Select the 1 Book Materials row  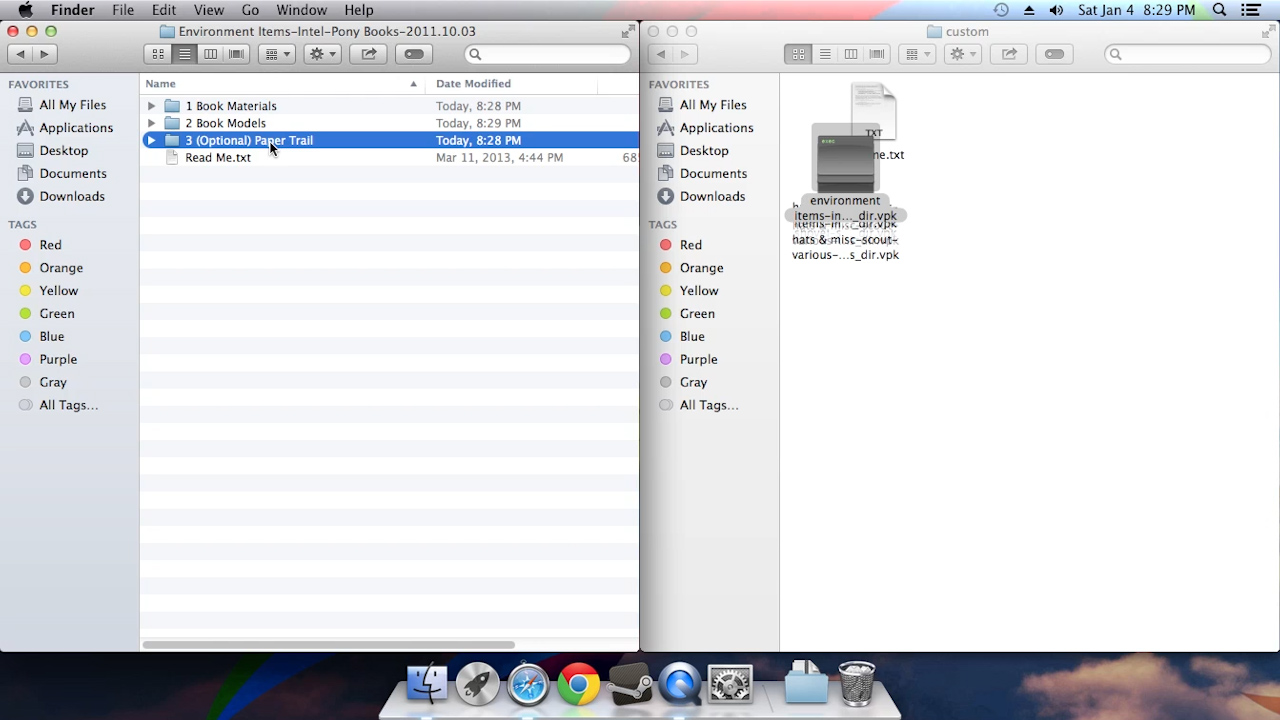coord(389,106)
